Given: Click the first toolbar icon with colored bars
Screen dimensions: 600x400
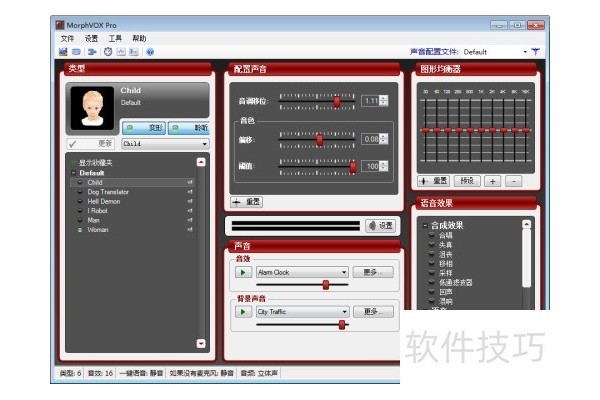Looking at the screenshot, I should 63,52.
